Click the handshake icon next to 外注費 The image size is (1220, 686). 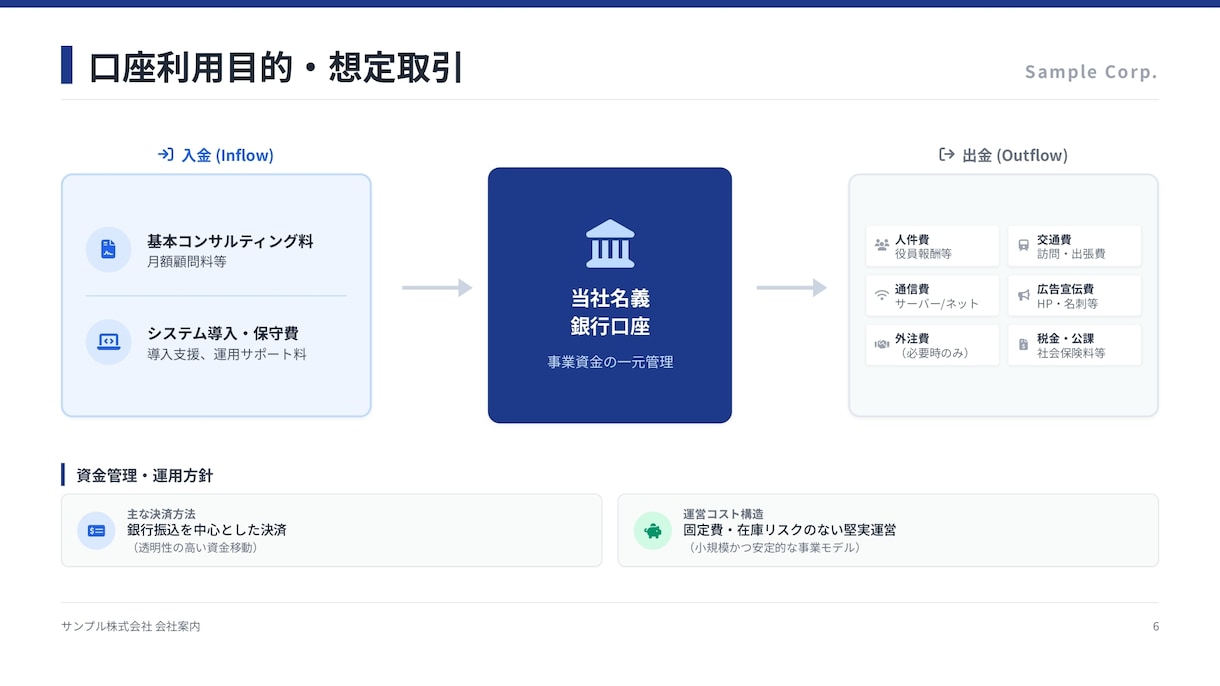[881, 344]
